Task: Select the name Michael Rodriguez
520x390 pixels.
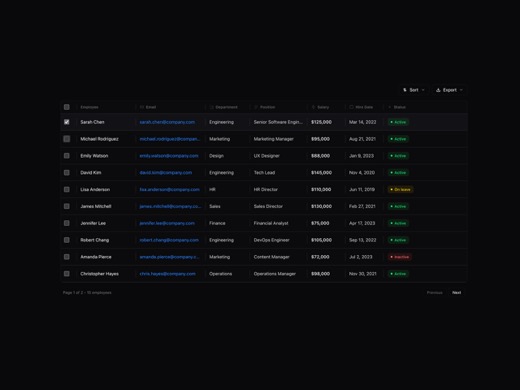Action: click(x=99, y=139)
